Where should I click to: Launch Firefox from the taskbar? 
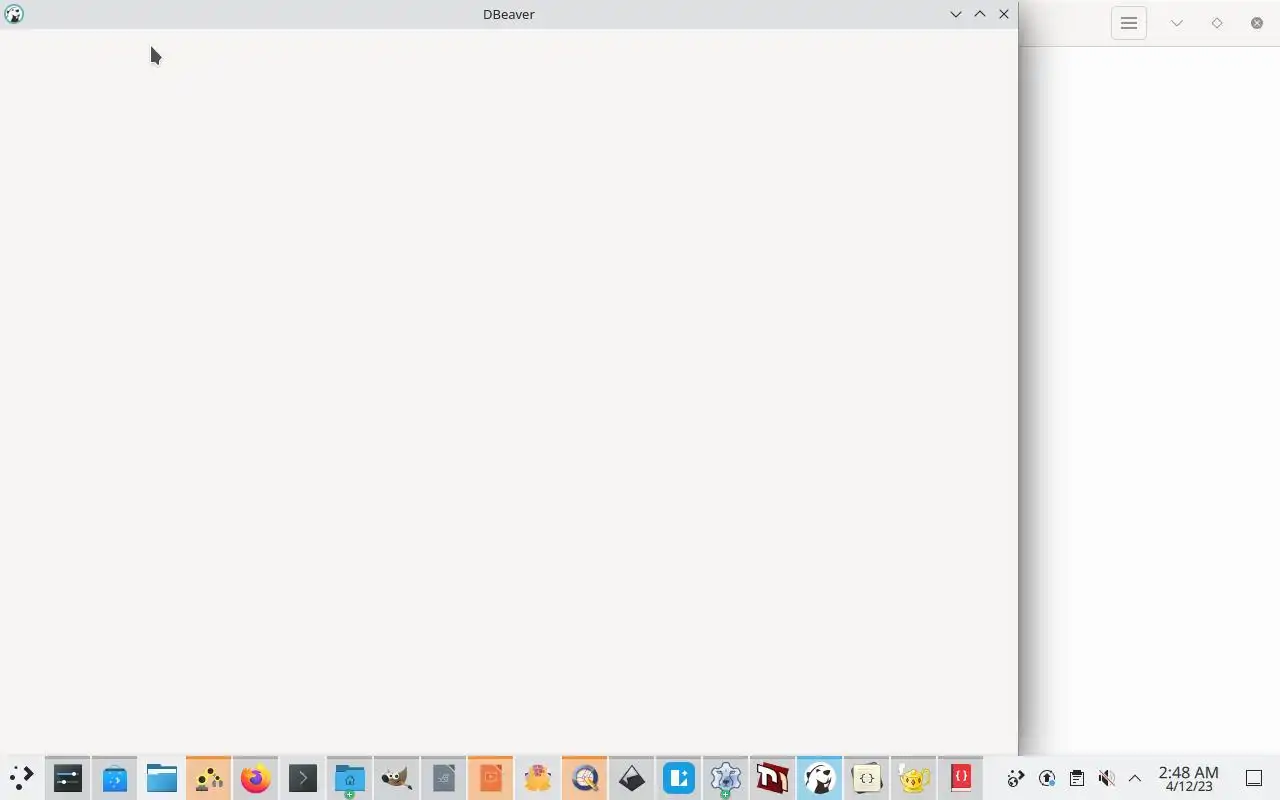tap(256, 777)
